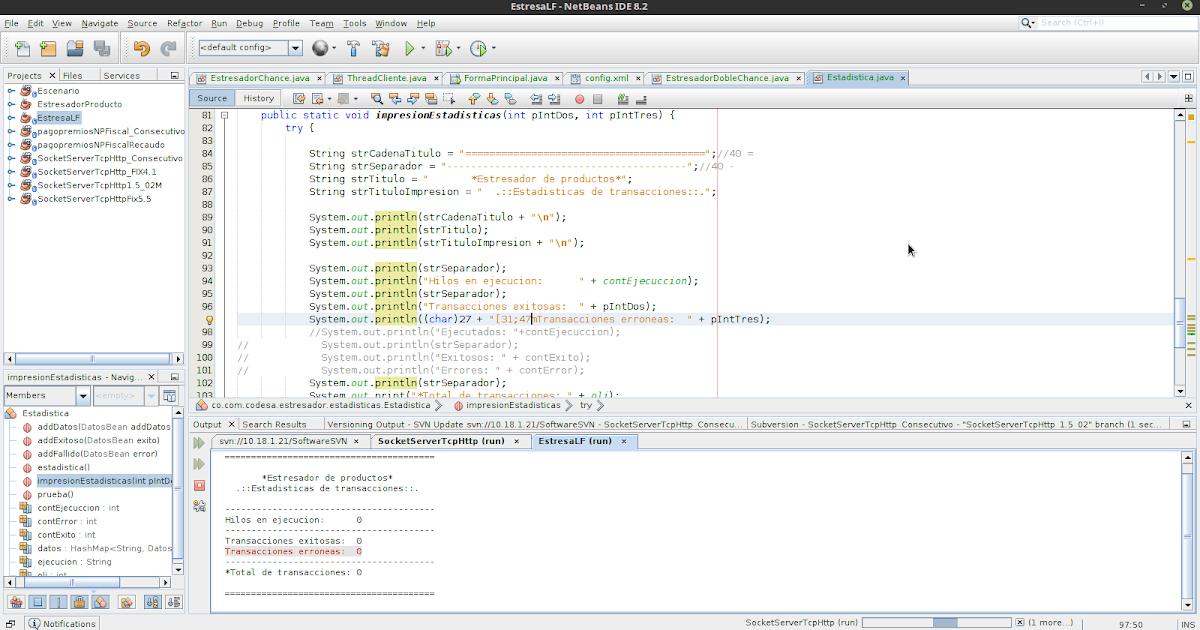Select the Debug Project icon
Viewport: 1200px width, 630px height.
(x=443, y=47)
